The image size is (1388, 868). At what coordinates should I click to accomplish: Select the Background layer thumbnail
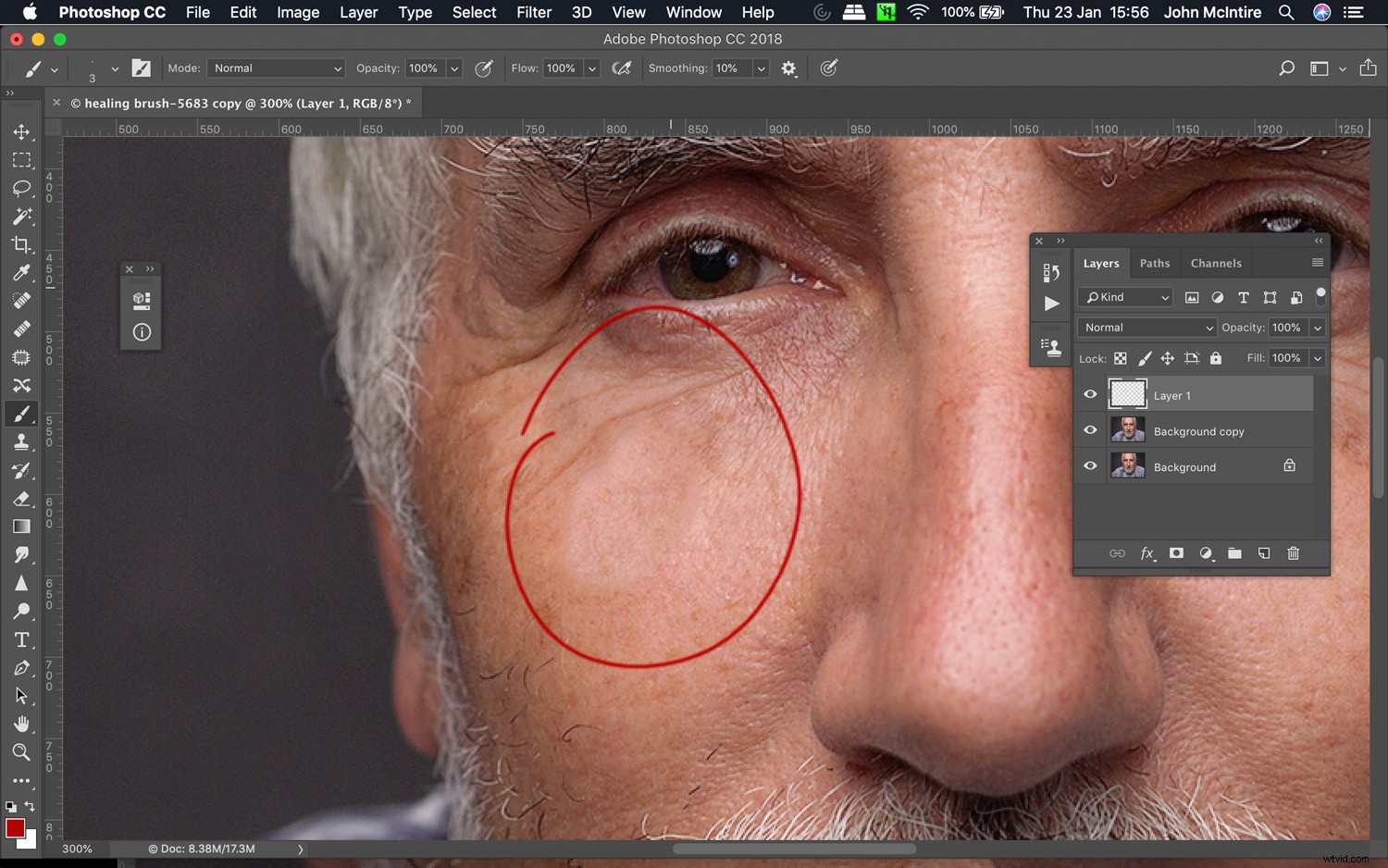(1127, 465)
